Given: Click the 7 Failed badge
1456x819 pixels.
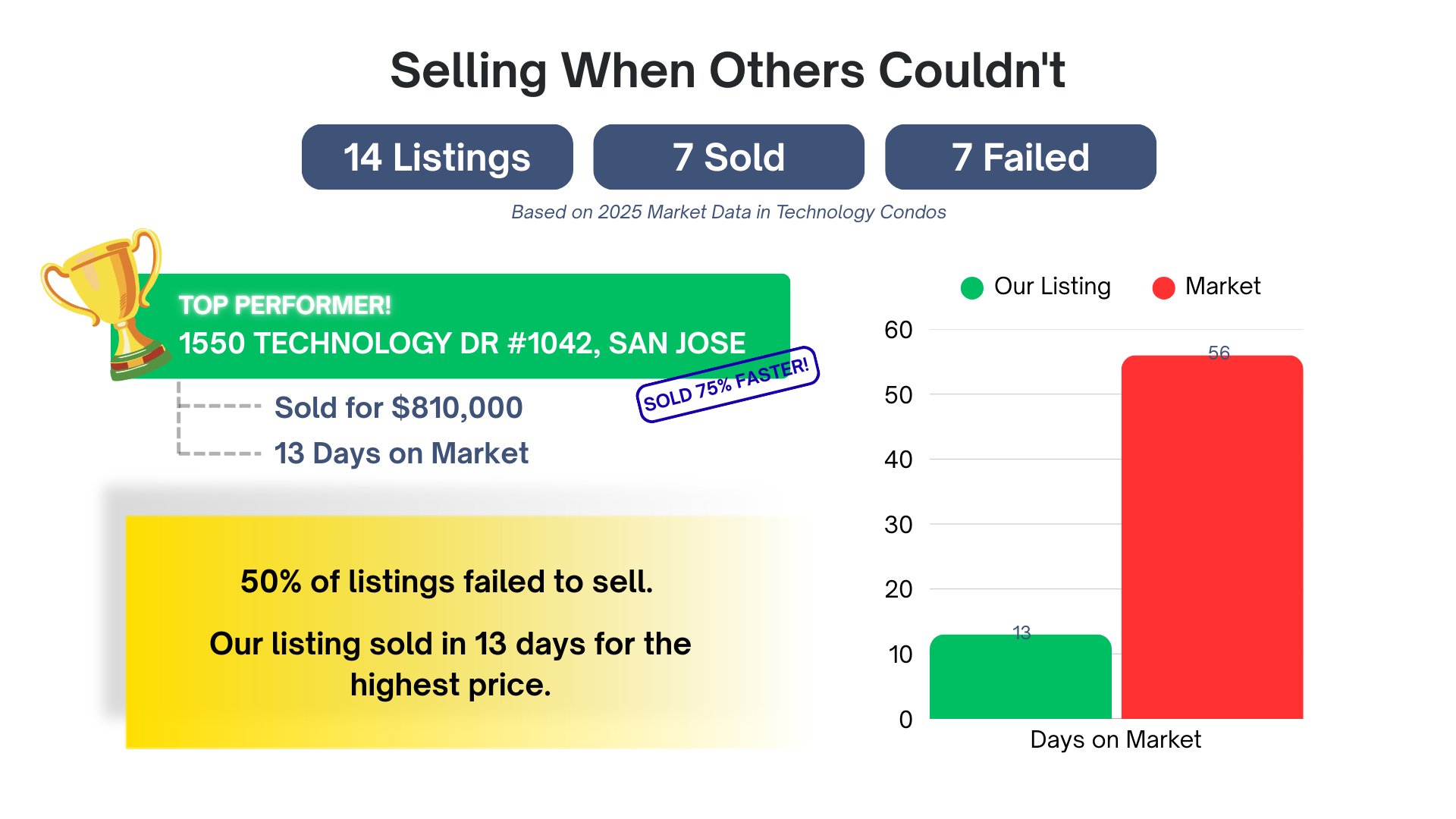Looking at the screenshot, I should pos(1020,157).
